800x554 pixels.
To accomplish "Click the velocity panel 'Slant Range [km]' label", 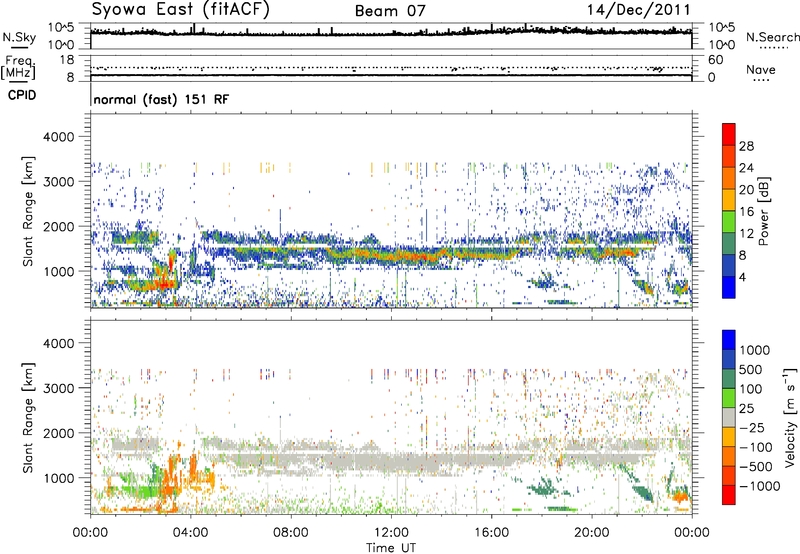I will (x=28, y=417).
